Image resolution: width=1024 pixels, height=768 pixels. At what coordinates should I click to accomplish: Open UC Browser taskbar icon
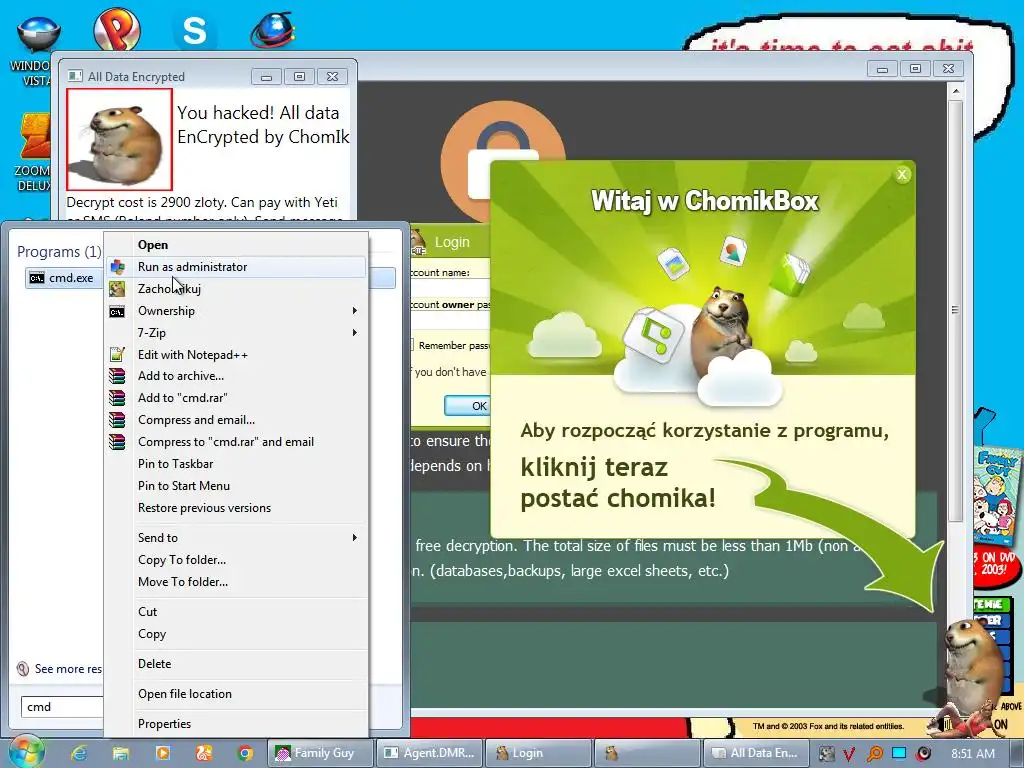204,753
